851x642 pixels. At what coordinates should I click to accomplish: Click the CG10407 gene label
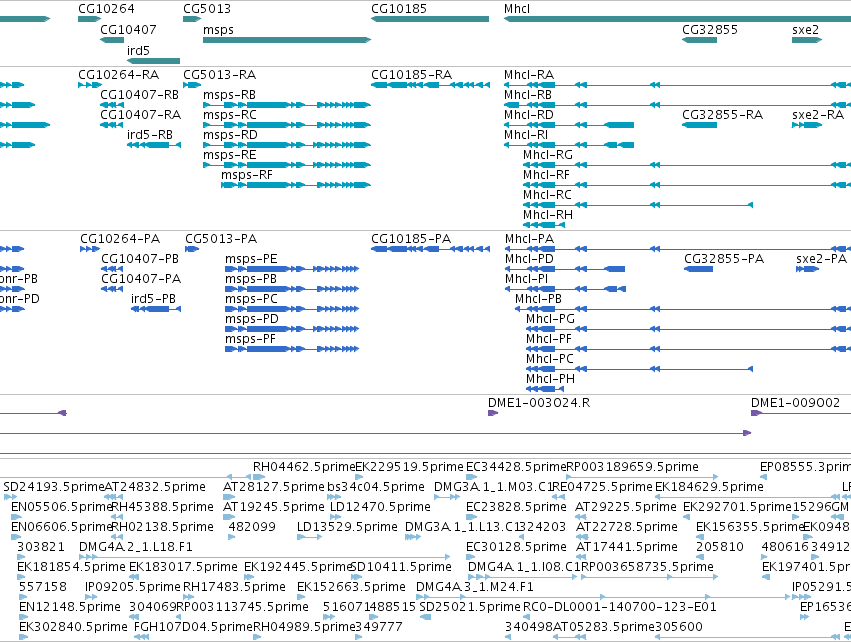tap(128, 30)
